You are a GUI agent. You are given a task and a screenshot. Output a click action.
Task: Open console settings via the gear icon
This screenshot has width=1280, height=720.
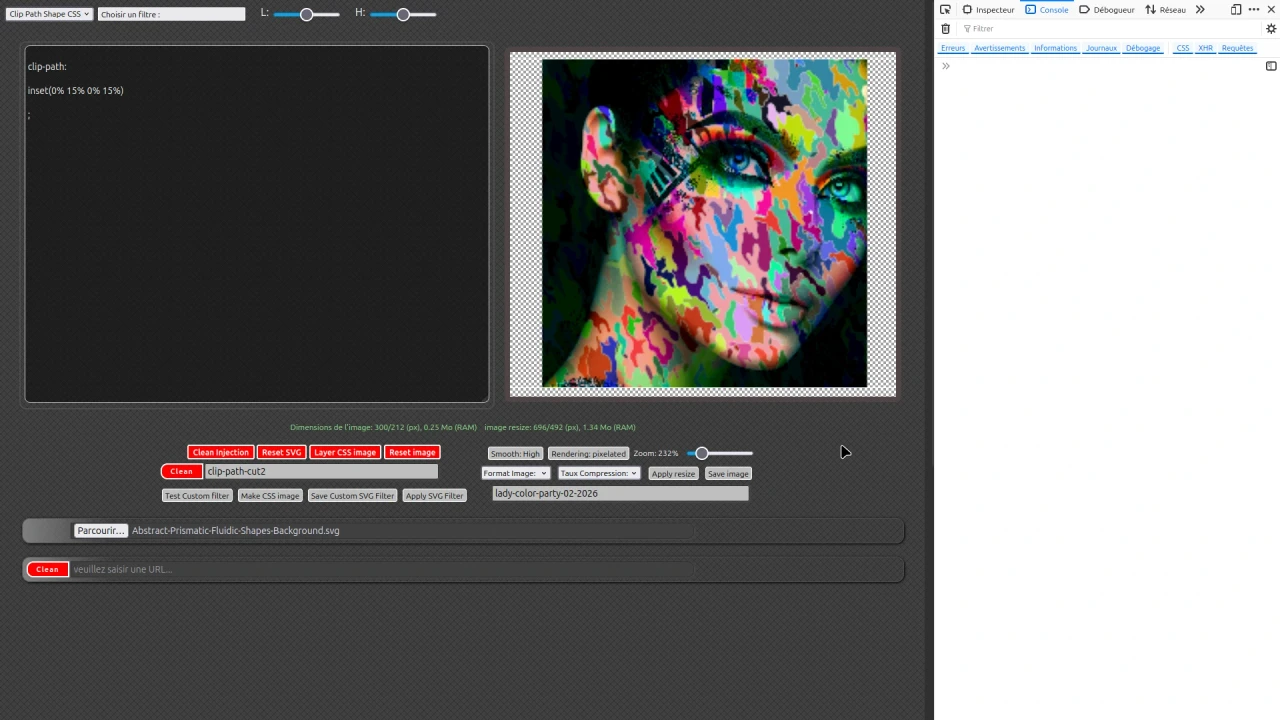[x=1271, y=28]
